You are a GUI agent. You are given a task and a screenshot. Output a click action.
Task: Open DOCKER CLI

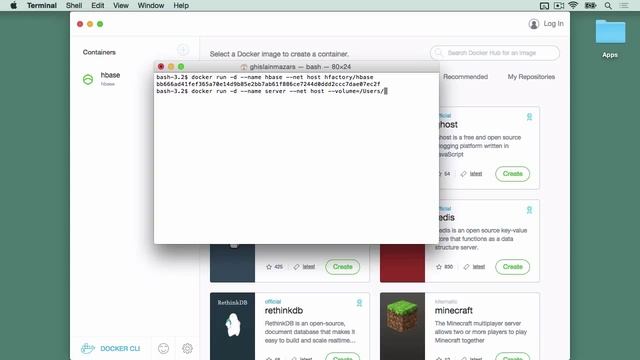click(120, 349)
